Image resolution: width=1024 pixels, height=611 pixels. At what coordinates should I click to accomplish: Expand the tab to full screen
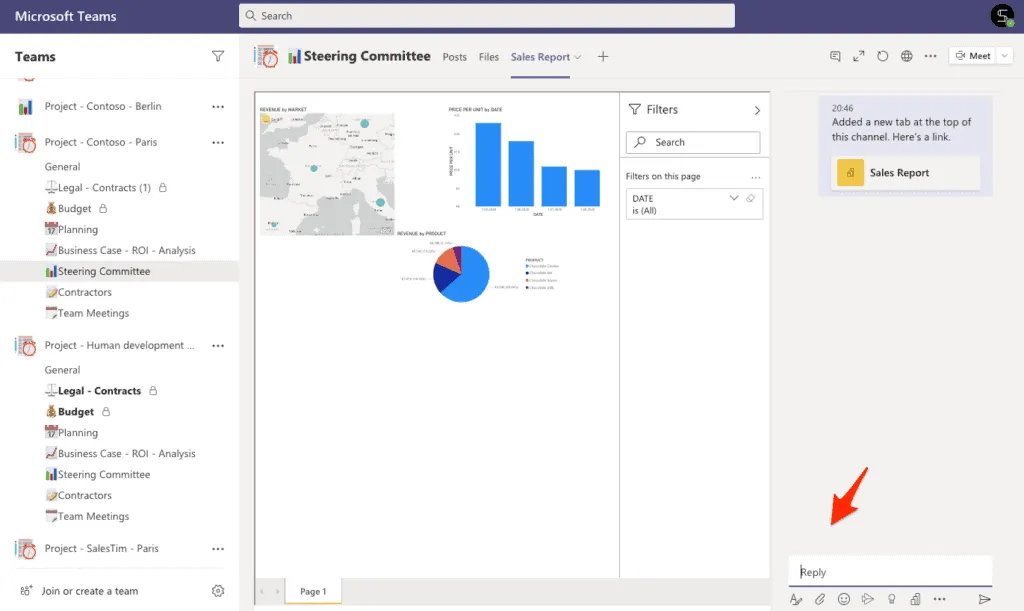[858, 55]
